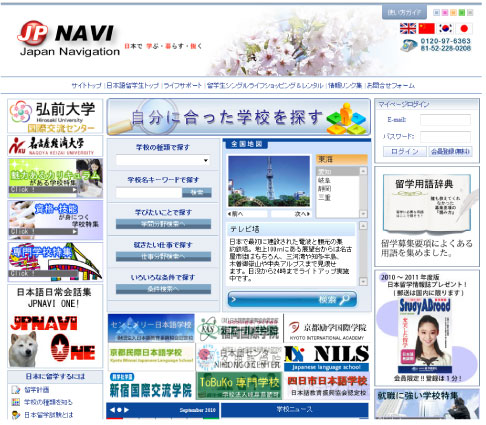Click テレビ塔 description scroll-up arrow
Viewport: 486px width, 425px height.
click(363, 226)
